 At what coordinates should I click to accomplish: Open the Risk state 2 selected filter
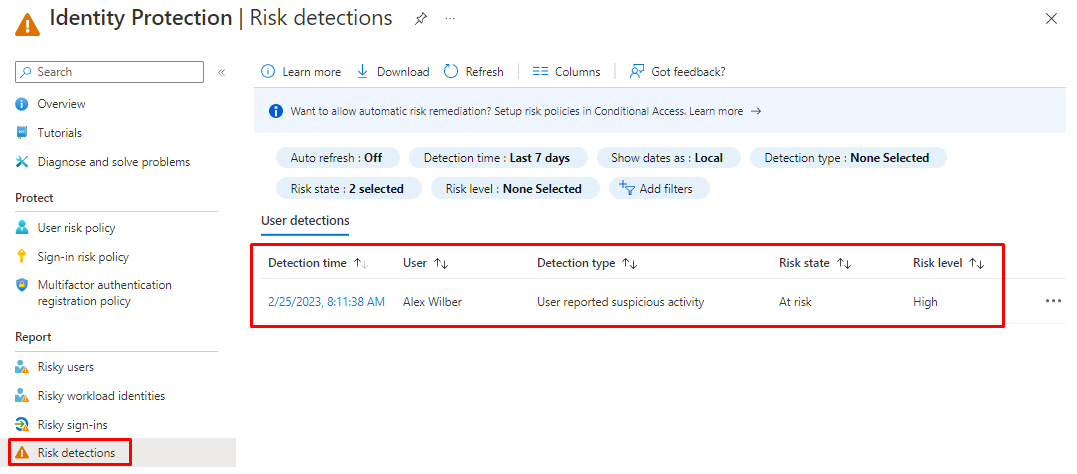(346, 189)
